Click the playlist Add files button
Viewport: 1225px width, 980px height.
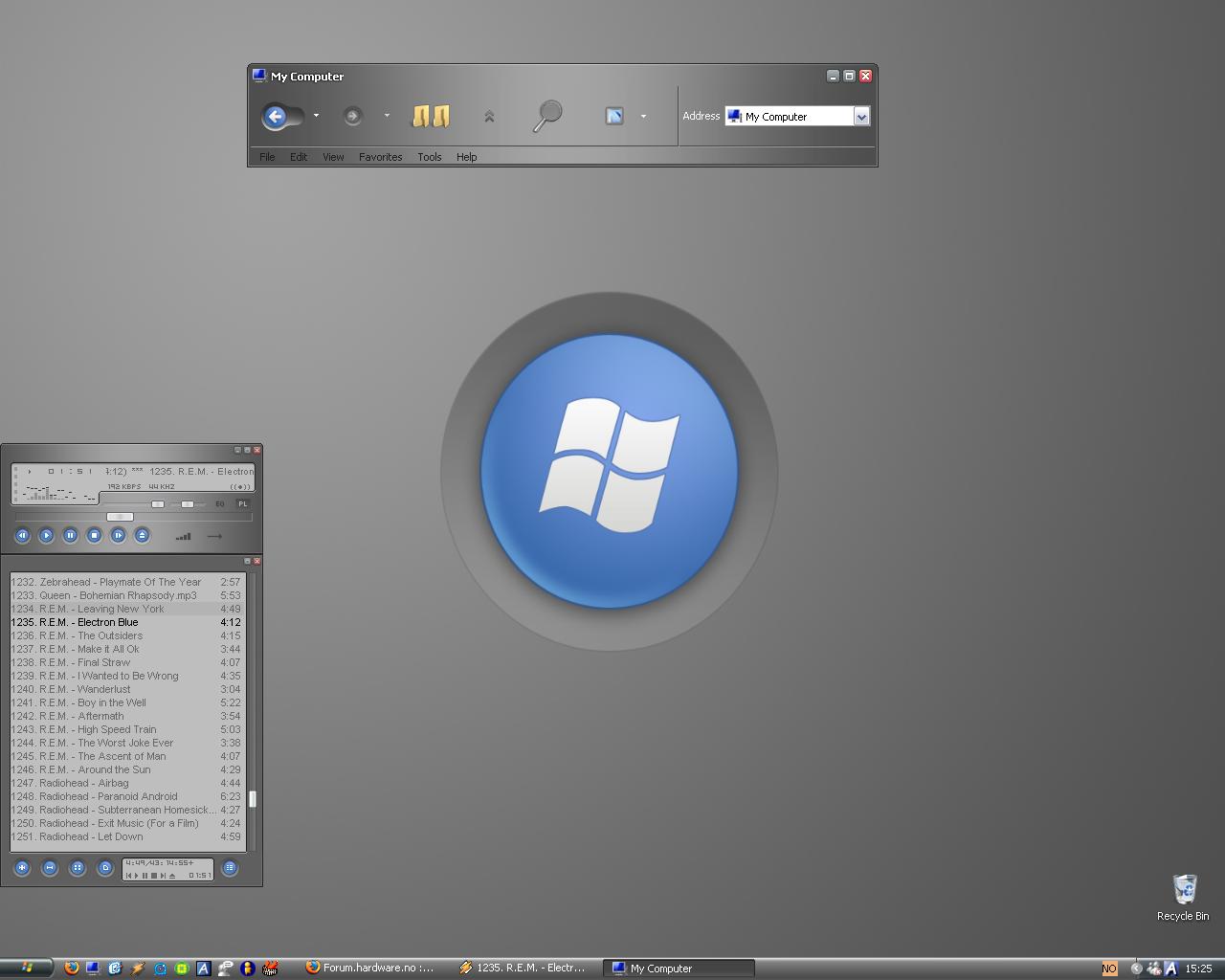point(22,868)
